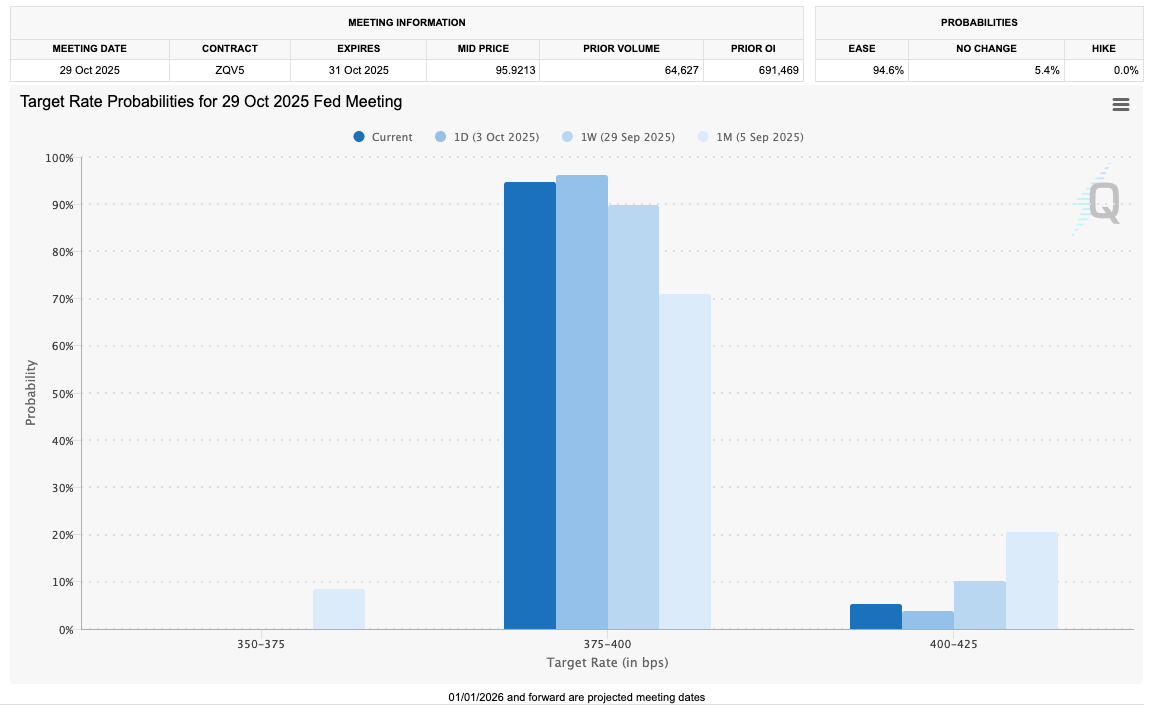Click the 1W bar at 375-400
The height and width of the screenshot is (709, 1156).
(633, 417)
